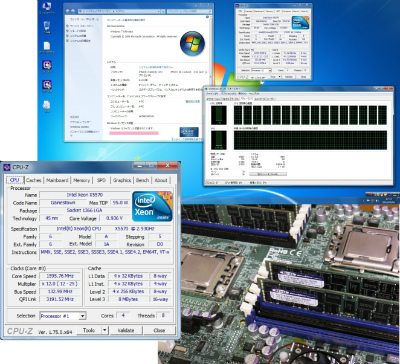Open the SPD tab in large CPU-Z window
400x364 pixels.
(101, 180)
